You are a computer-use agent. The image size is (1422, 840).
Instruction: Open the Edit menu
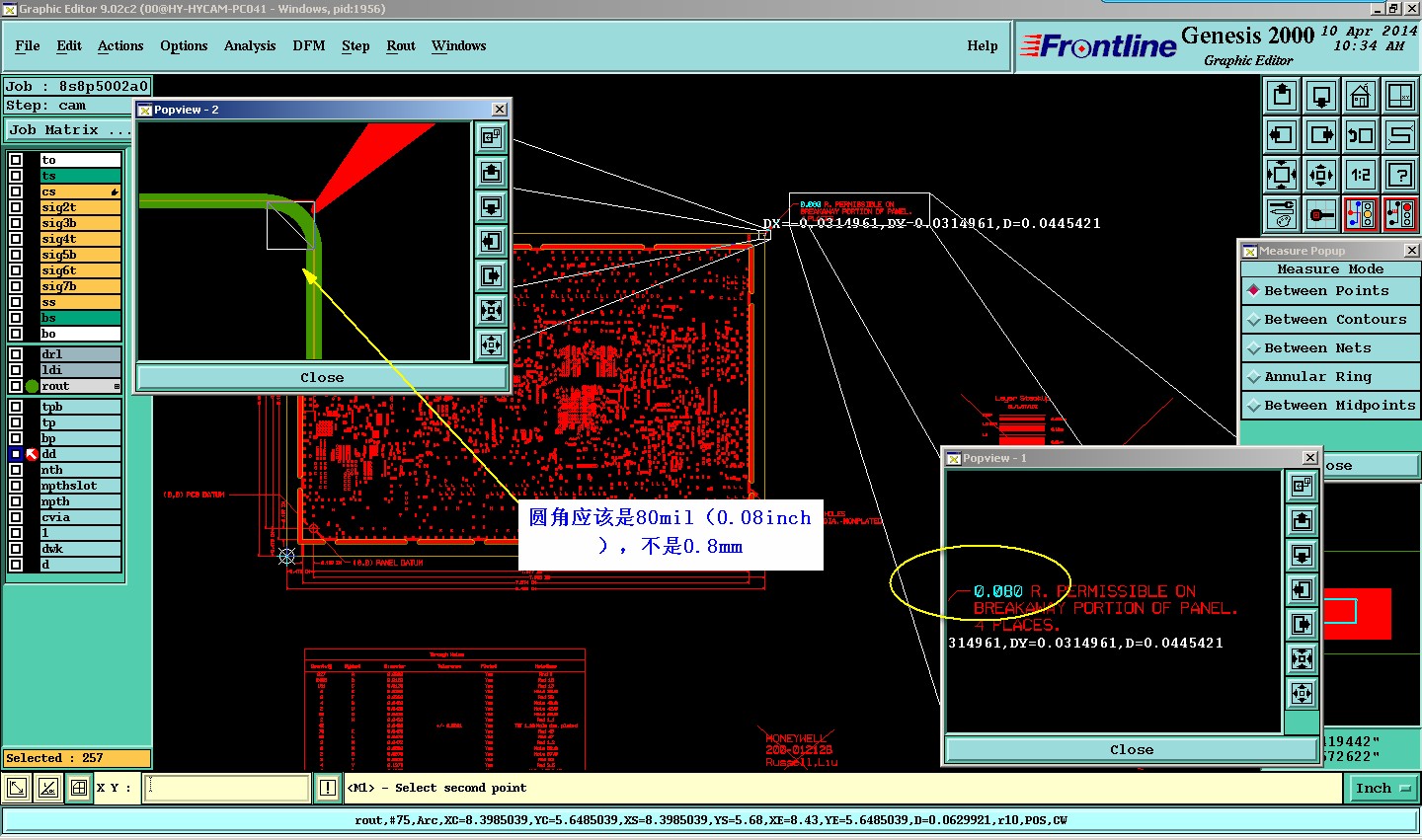point(69,46)
